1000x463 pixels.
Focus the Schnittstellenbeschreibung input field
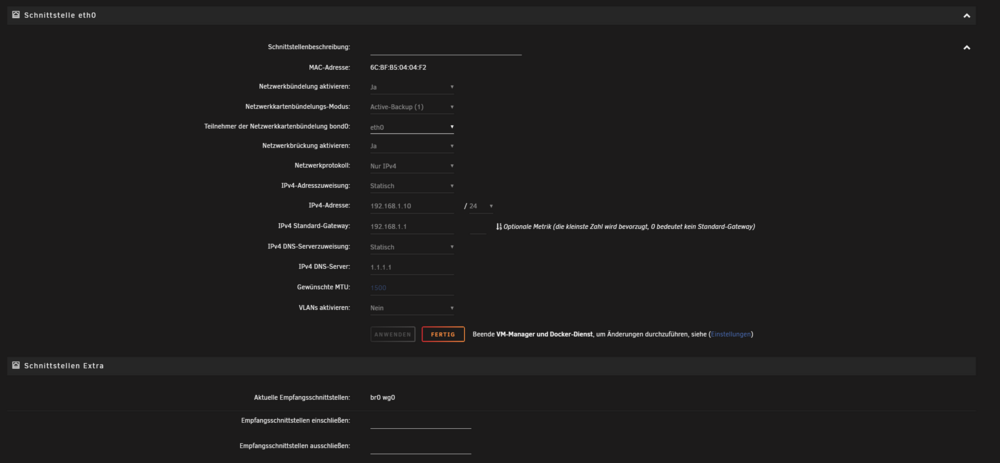point(446,47)
